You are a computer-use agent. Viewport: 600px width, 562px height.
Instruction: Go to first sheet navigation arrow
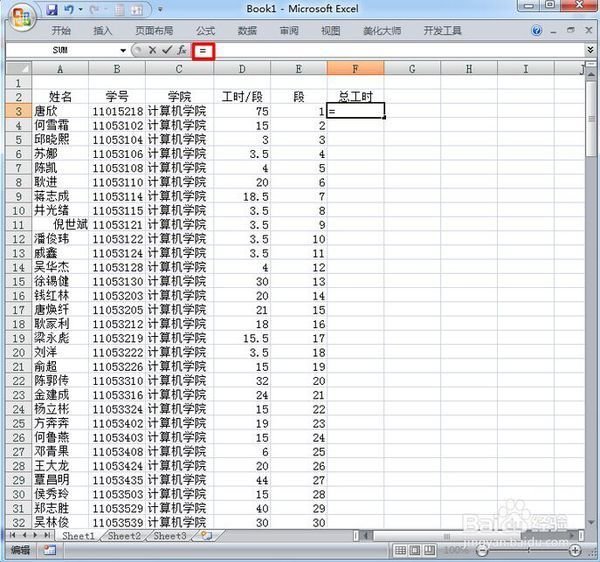[x=13, y=535]
